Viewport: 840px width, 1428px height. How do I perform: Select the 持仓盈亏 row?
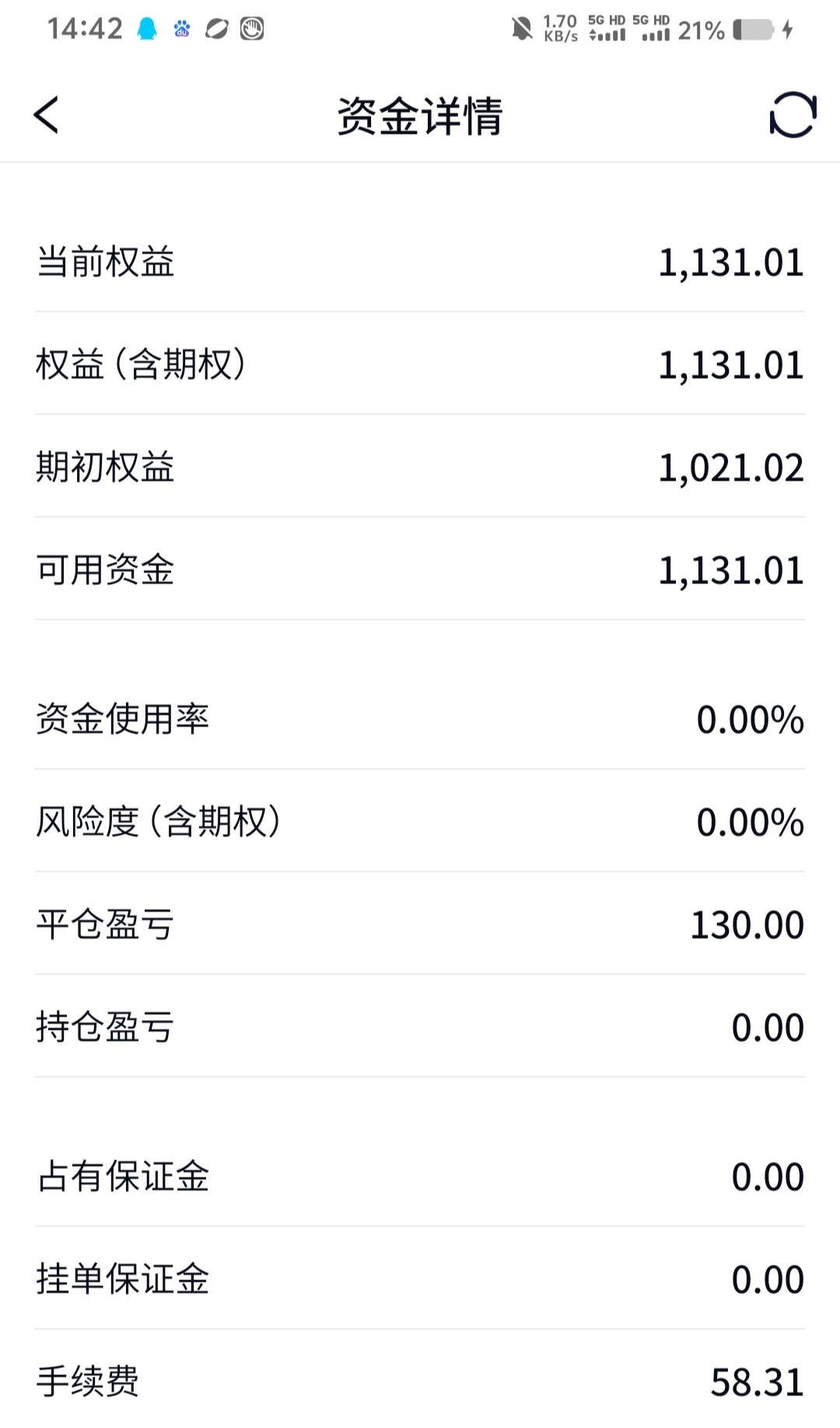[x=420, y=1027]
